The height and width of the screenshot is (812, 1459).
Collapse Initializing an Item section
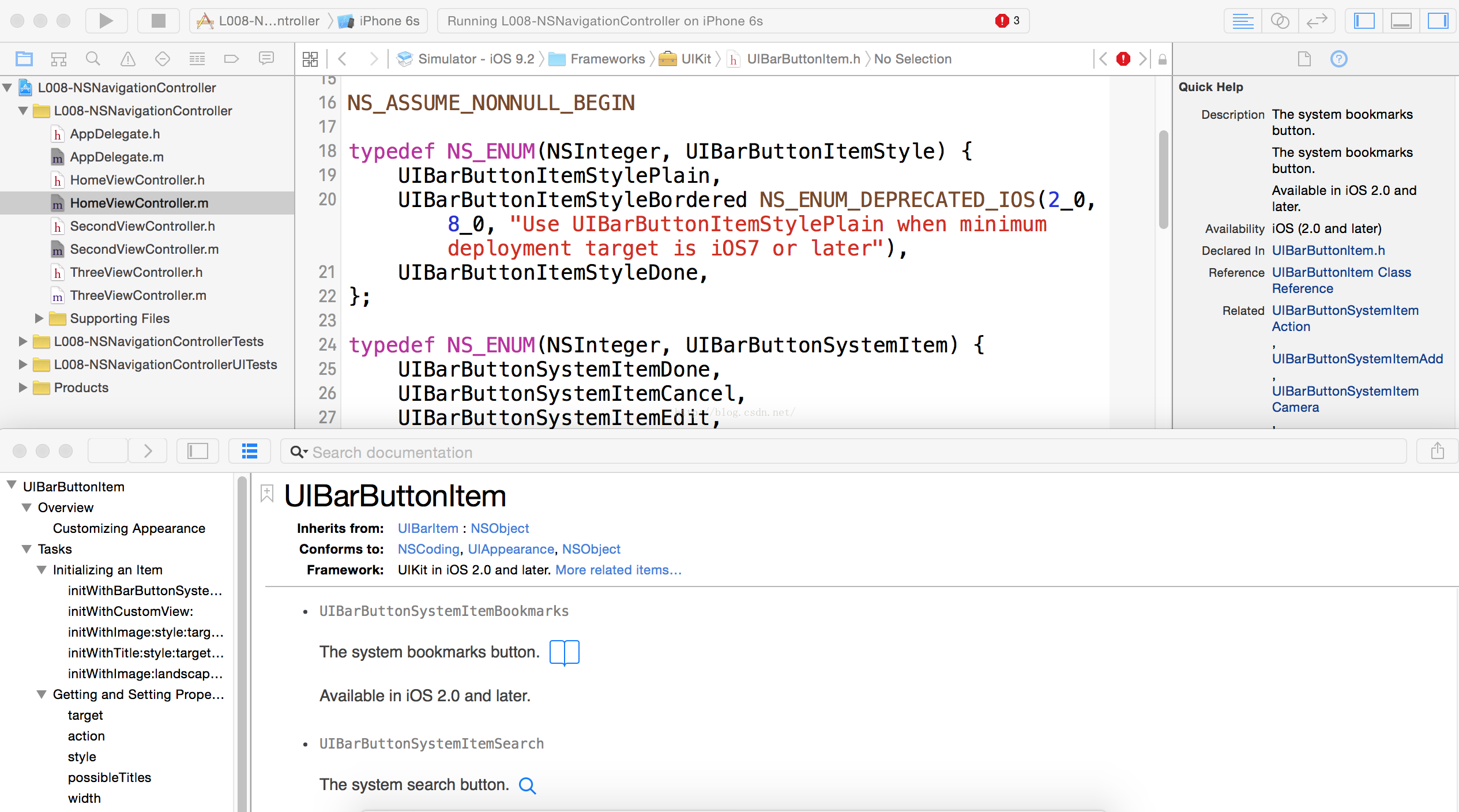[x=42, y=570]
